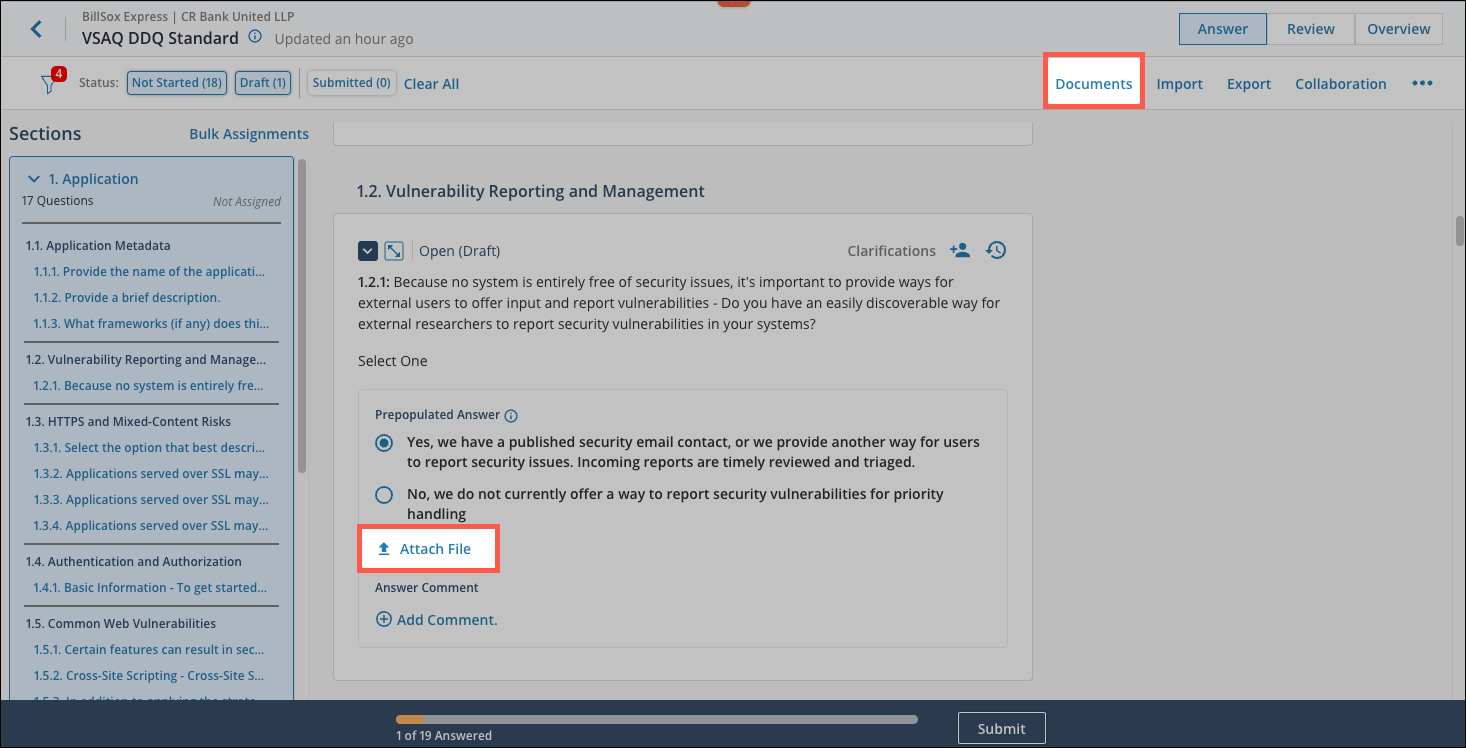Click the assign user icon next to Clarifications
The height and width of the screenshot is (748, 1466).
[x=959, y=251]
